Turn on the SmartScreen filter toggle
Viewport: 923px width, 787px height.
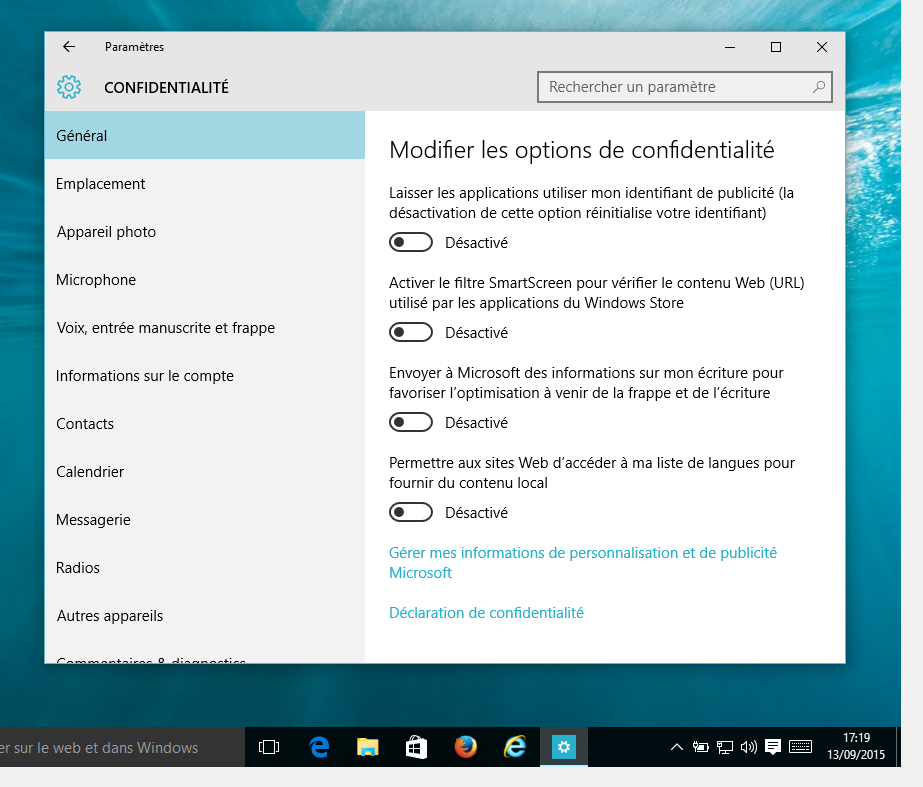[411, 332]
